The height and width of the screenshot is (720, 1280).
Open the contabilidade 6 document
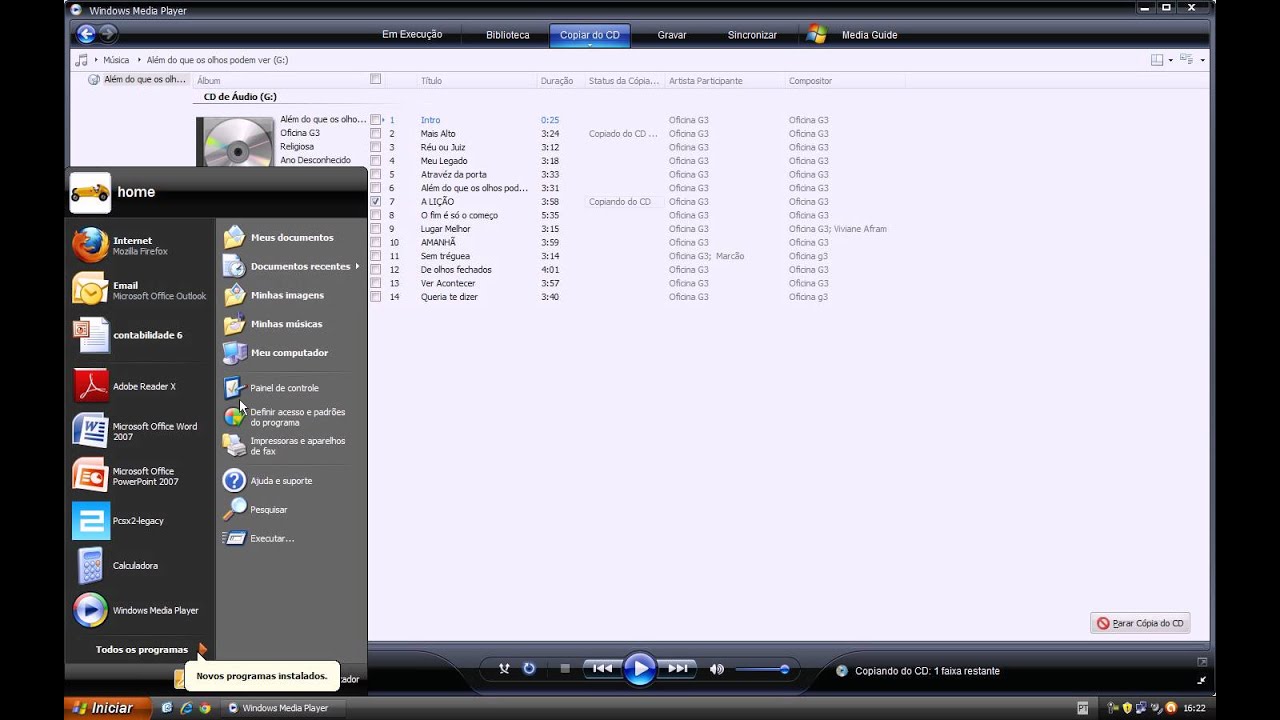(140, 335)
